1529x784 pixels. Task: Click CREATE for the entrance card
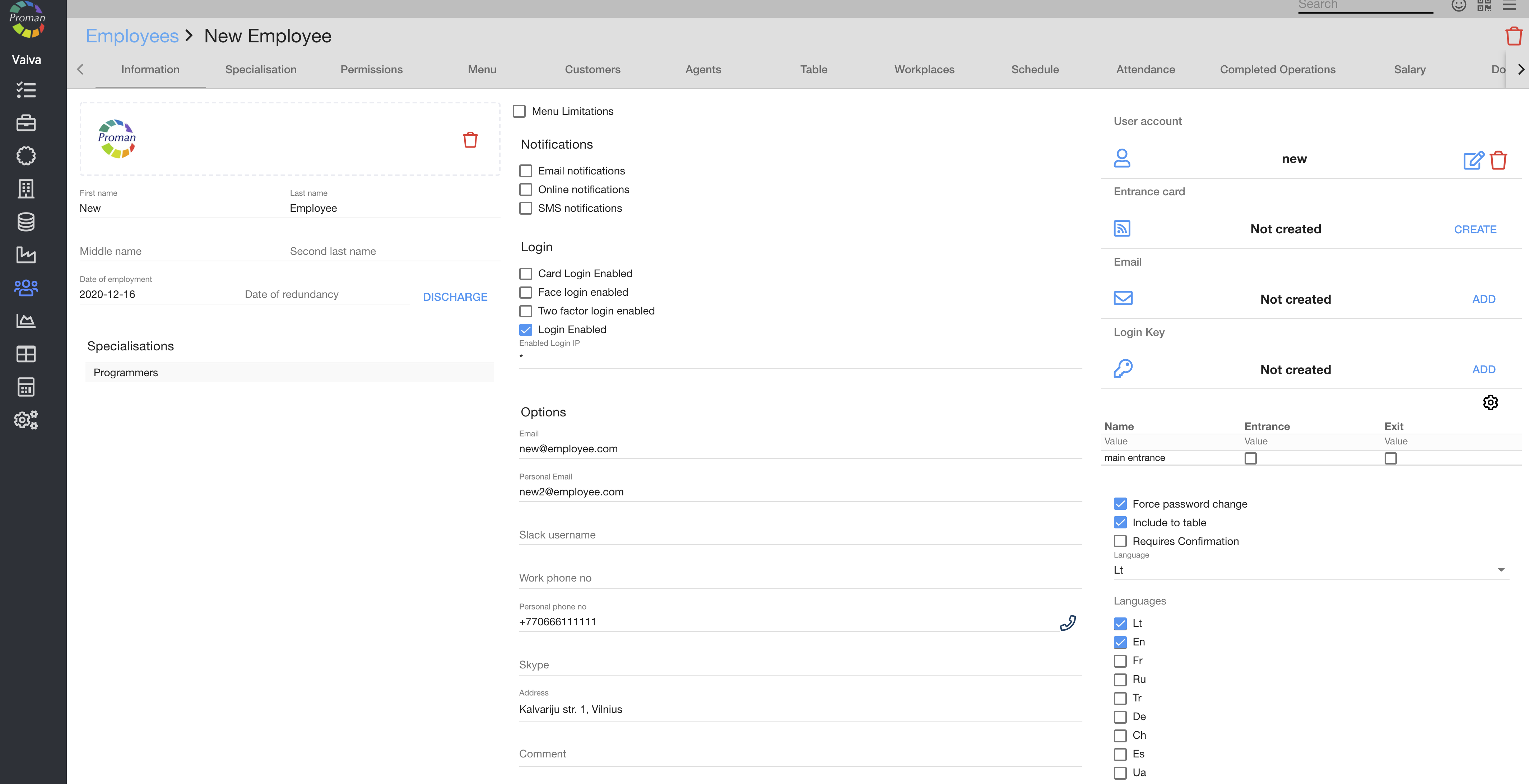[x=1475, y=230]
